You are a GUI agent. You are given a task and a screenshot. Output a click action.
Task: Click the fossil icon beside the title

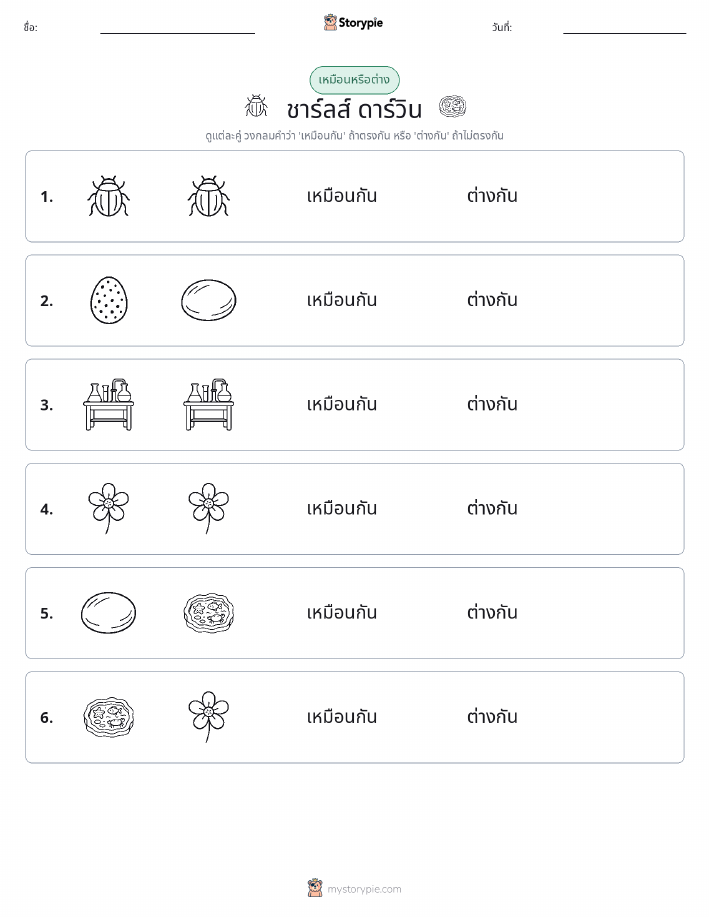[x=452, y=106]
